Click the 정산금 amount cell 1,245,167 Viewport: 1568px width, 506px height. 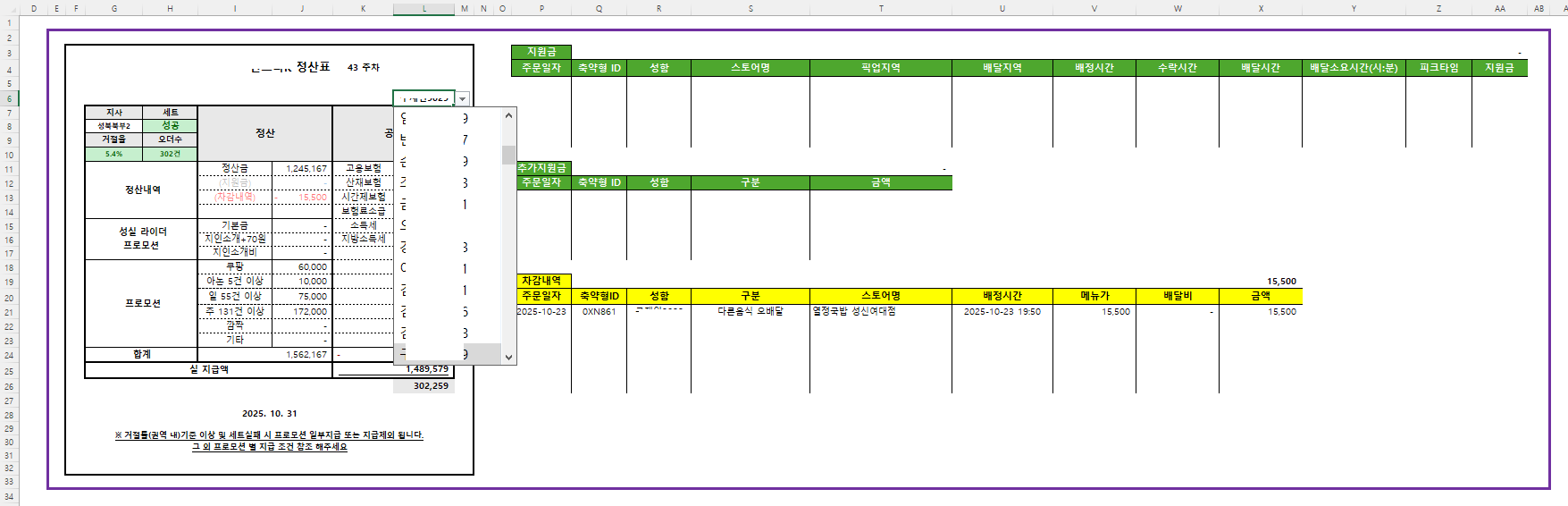[302, 168]
